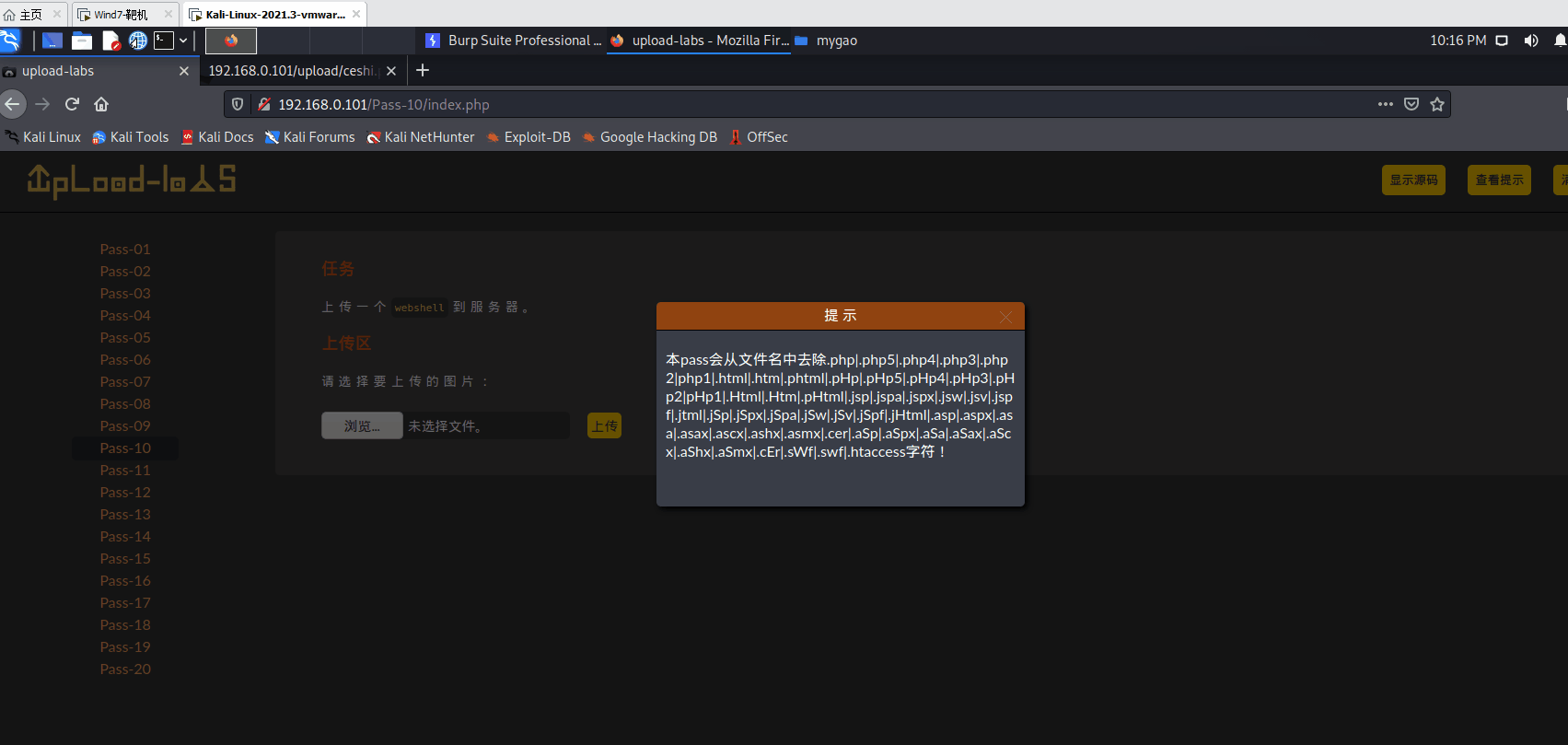This screenshot has width=1568, height=745.
Task: Open the Kali dragon applications menu
Action: tap(10, 40)
